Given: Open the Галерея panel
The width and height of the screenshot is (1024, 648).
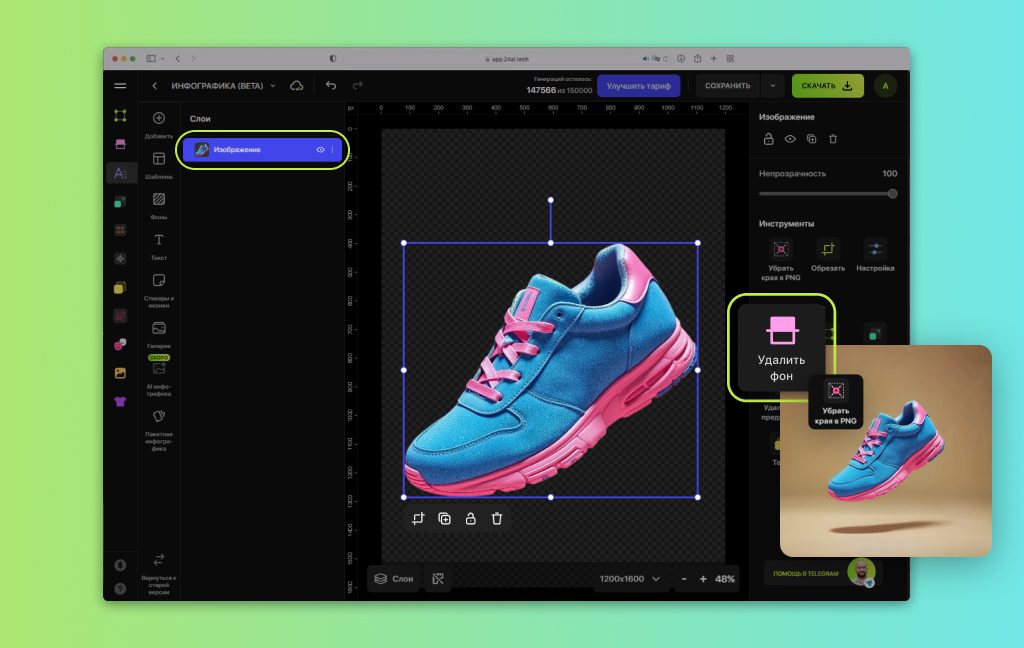Looking at the screenshot, I should point(159,334).
